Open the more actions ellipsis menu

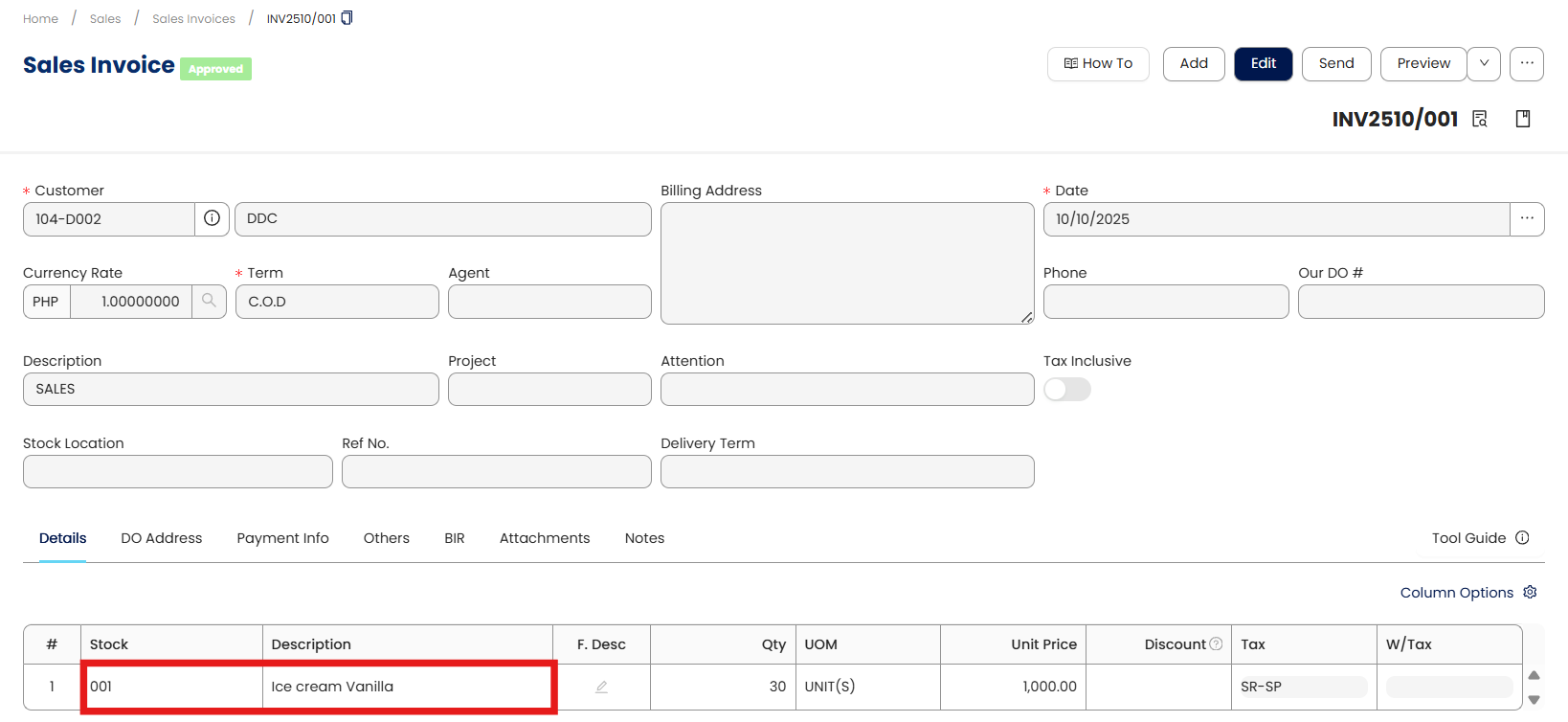(x=1527, y=63)
